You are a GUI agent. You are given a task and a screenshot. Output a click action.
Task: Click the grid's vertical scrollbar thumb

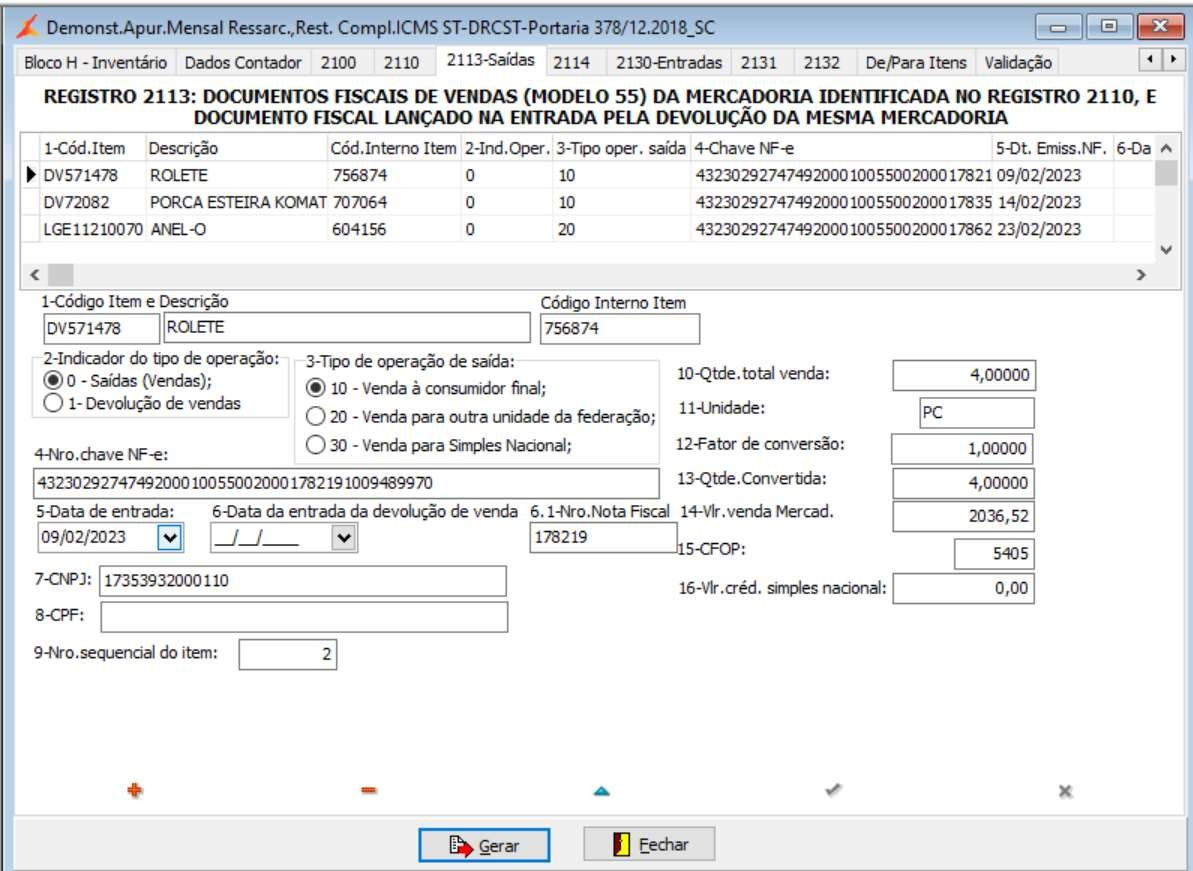(x=1166, y=173)
